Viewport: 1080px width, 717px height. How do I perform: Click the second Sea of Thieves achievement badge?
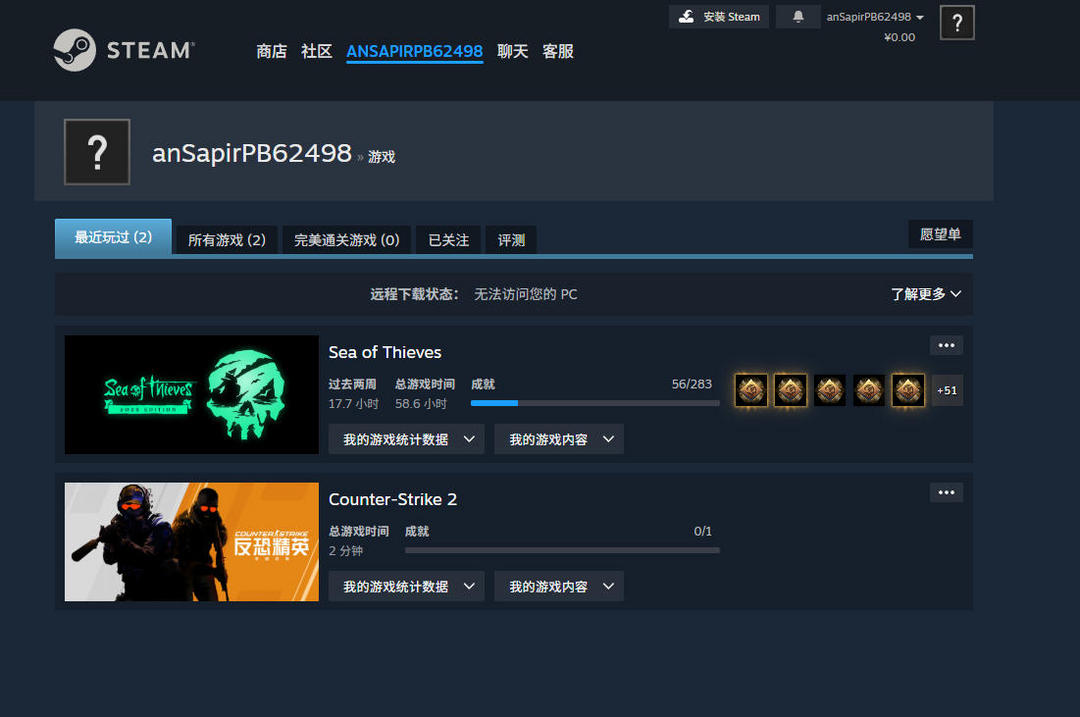[x=790, y=391]
